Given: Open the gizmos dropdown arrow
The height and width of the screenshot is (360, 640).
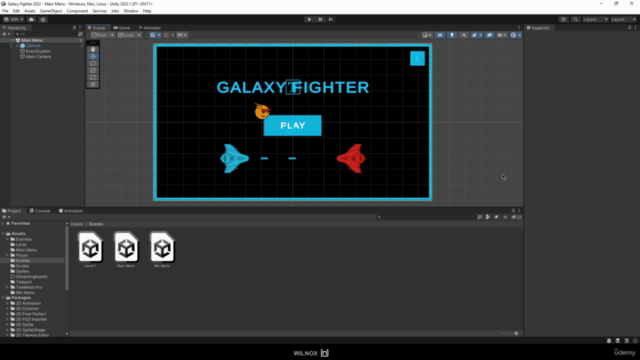Looking at the screenshot, I should click(519, 35).
